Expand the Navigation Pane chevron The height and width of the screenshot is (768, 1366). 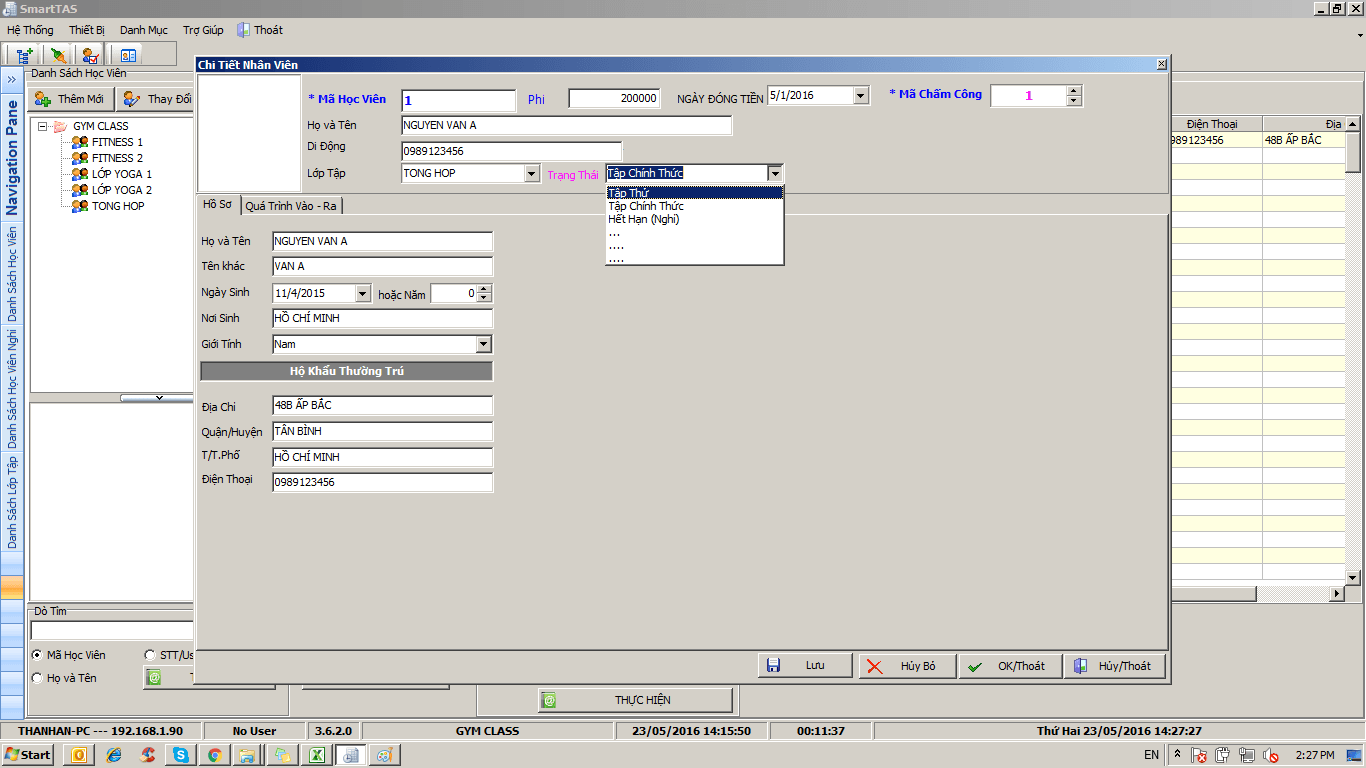pos(11,79)
